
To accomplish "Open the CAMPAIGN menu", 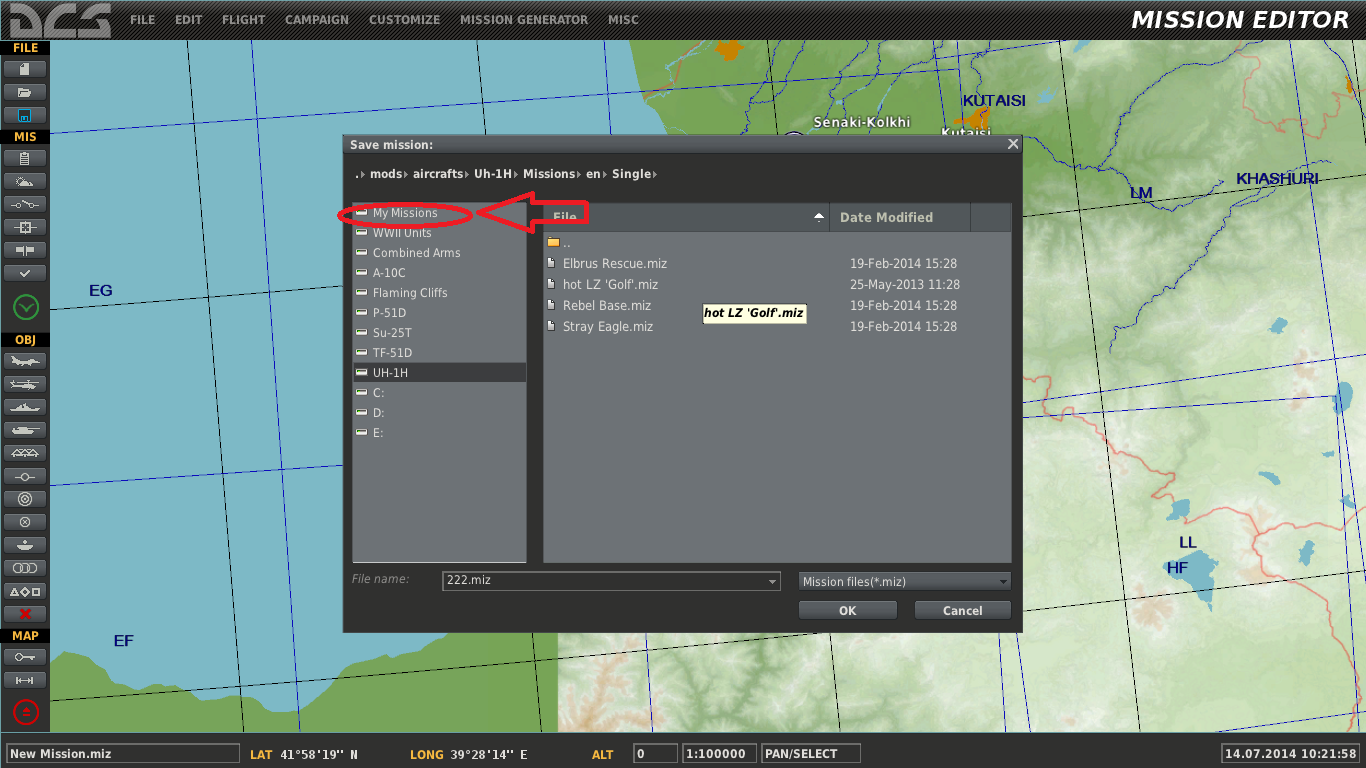I will pos(317,19).
